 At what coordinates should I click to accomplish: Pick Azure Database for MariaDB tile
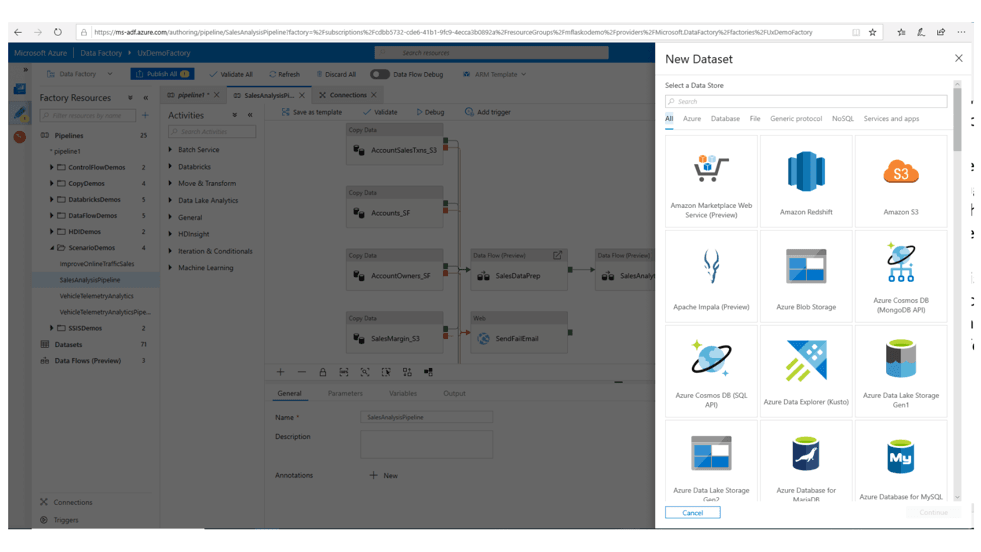806,461
